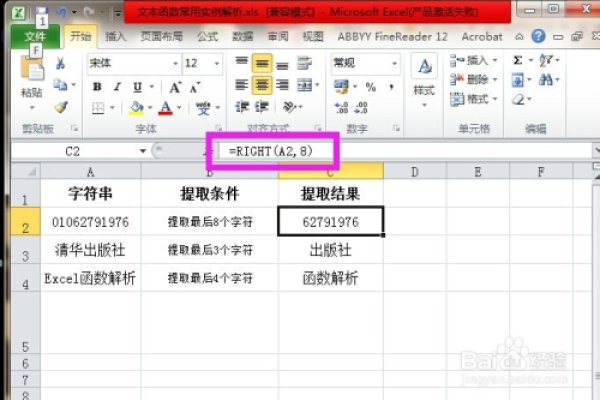Increase font size with large A
This screenshot has width=600, height=400.
tap(175, 87)
